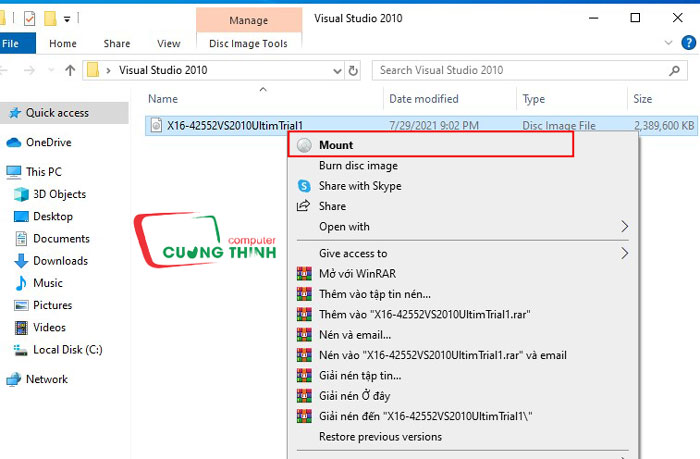Click WinRAR icon beside Giải nén Ở đây
Viewport: 700px width, 459px height.
coord(304,396)
